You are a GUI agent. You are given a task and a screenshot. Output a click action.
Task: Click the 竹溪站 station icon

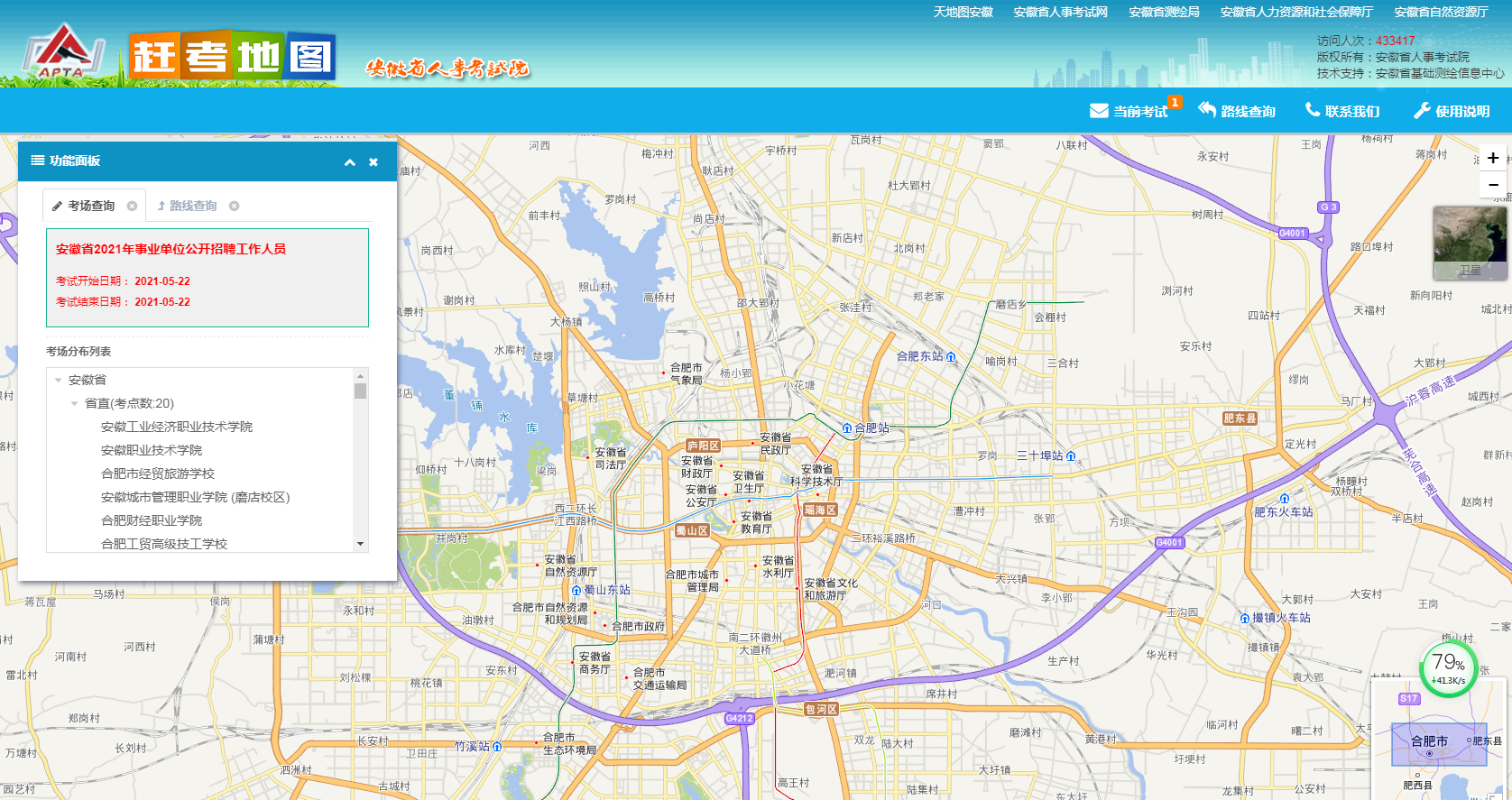tap(497, 747)
